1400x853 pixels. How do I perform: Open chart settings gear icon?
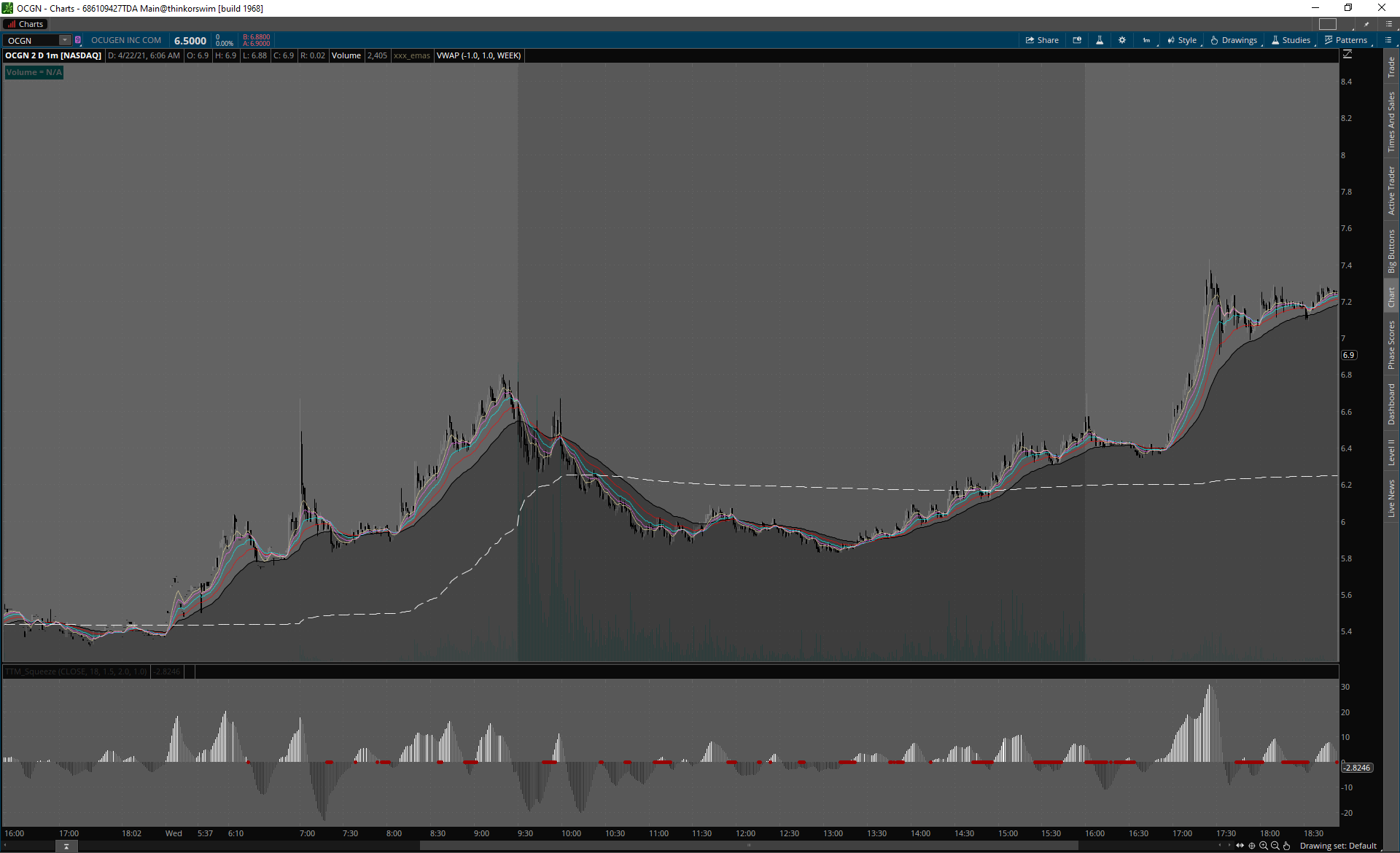pos(1122,40)
